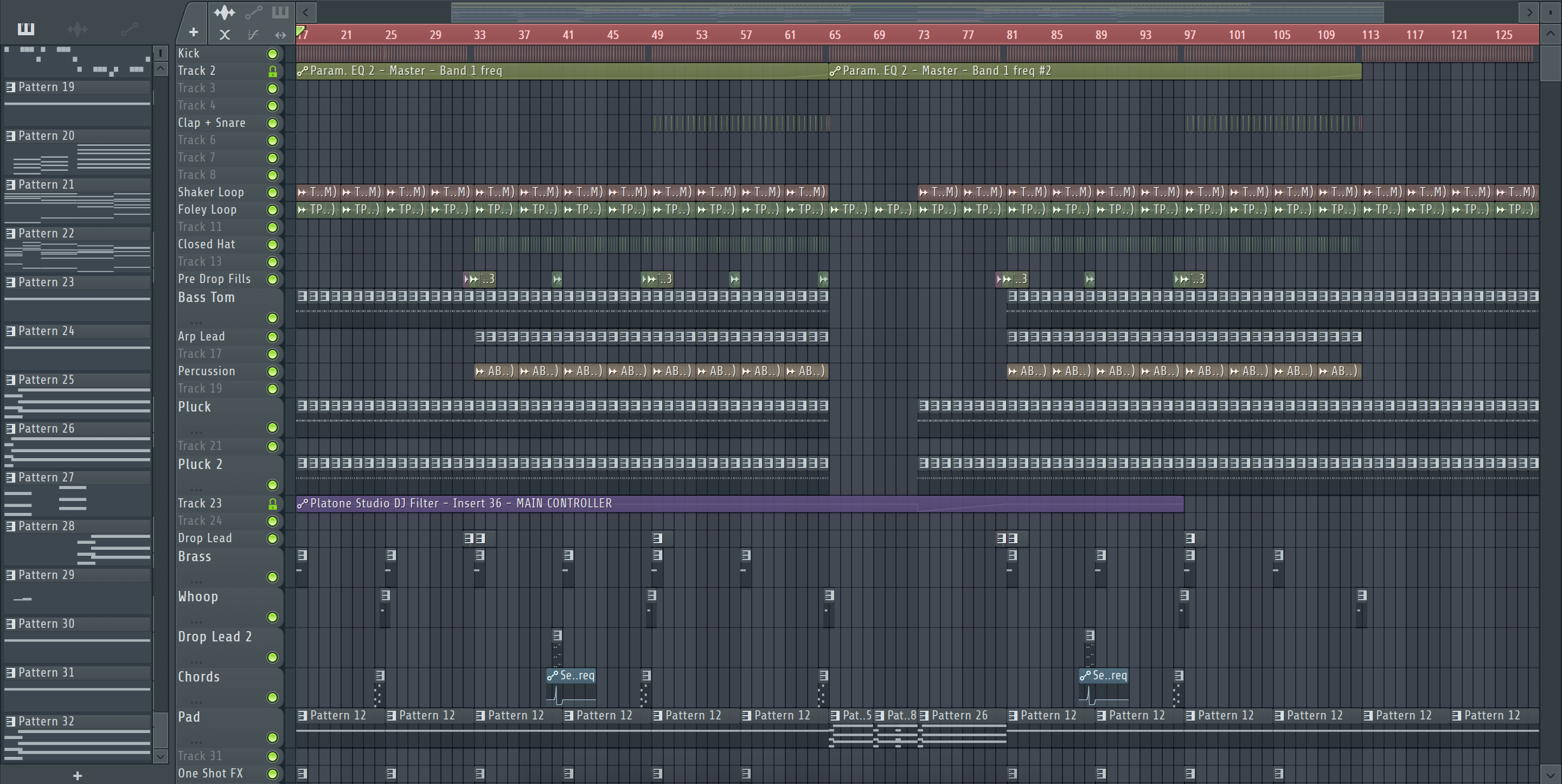Click the playlist vertical scrollbar thumb
The image size is (1562, 784).
(x=1551, y=63)
